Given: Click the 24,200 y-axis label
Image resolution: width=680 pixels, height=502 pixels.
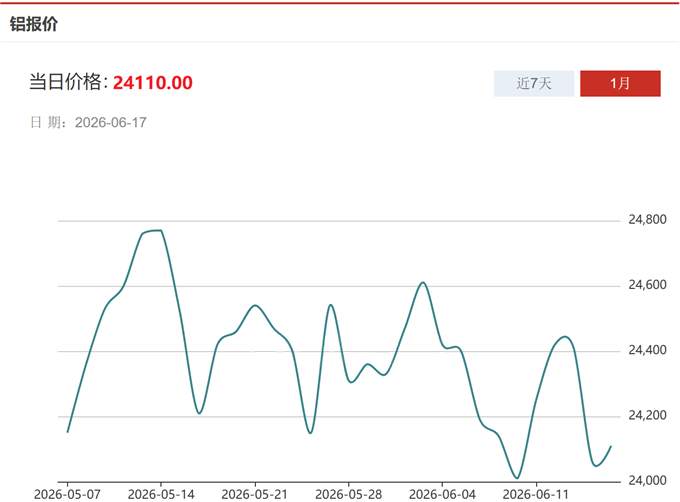Looking at the screenshot, I should (647, 415).
